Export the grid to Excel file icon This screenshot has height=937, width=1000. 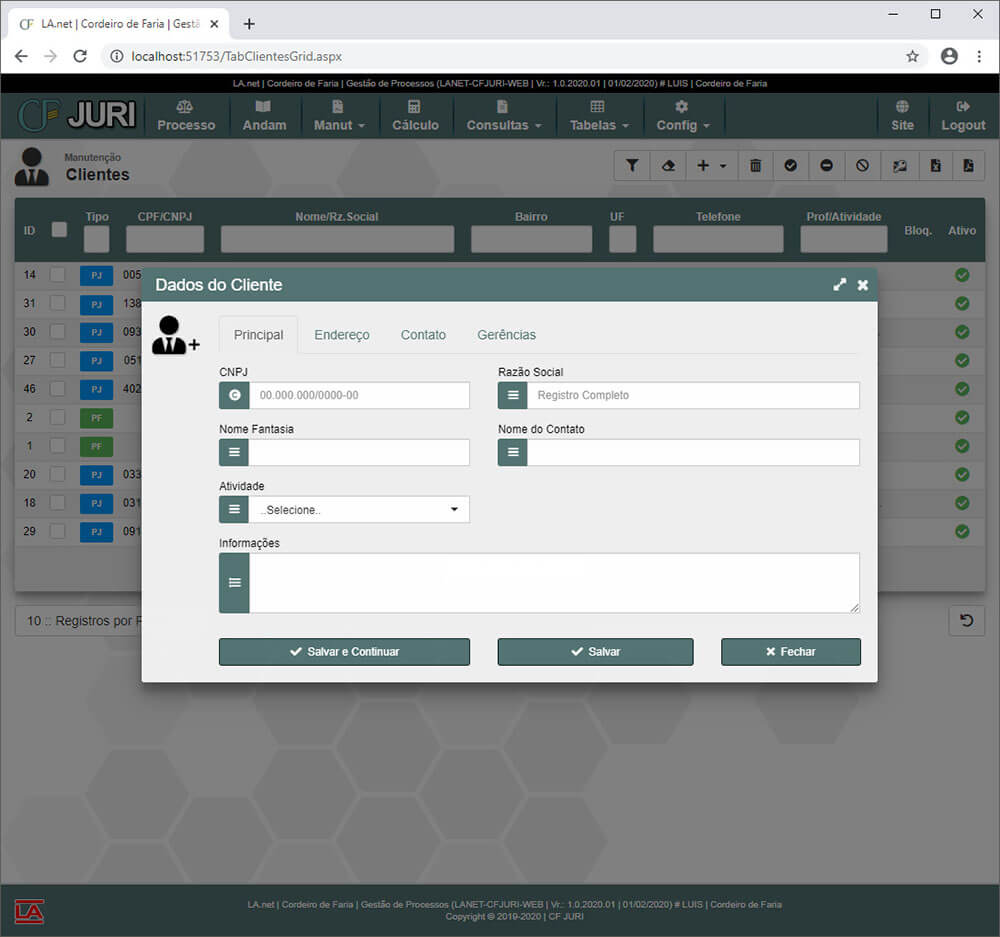(935, 166)
